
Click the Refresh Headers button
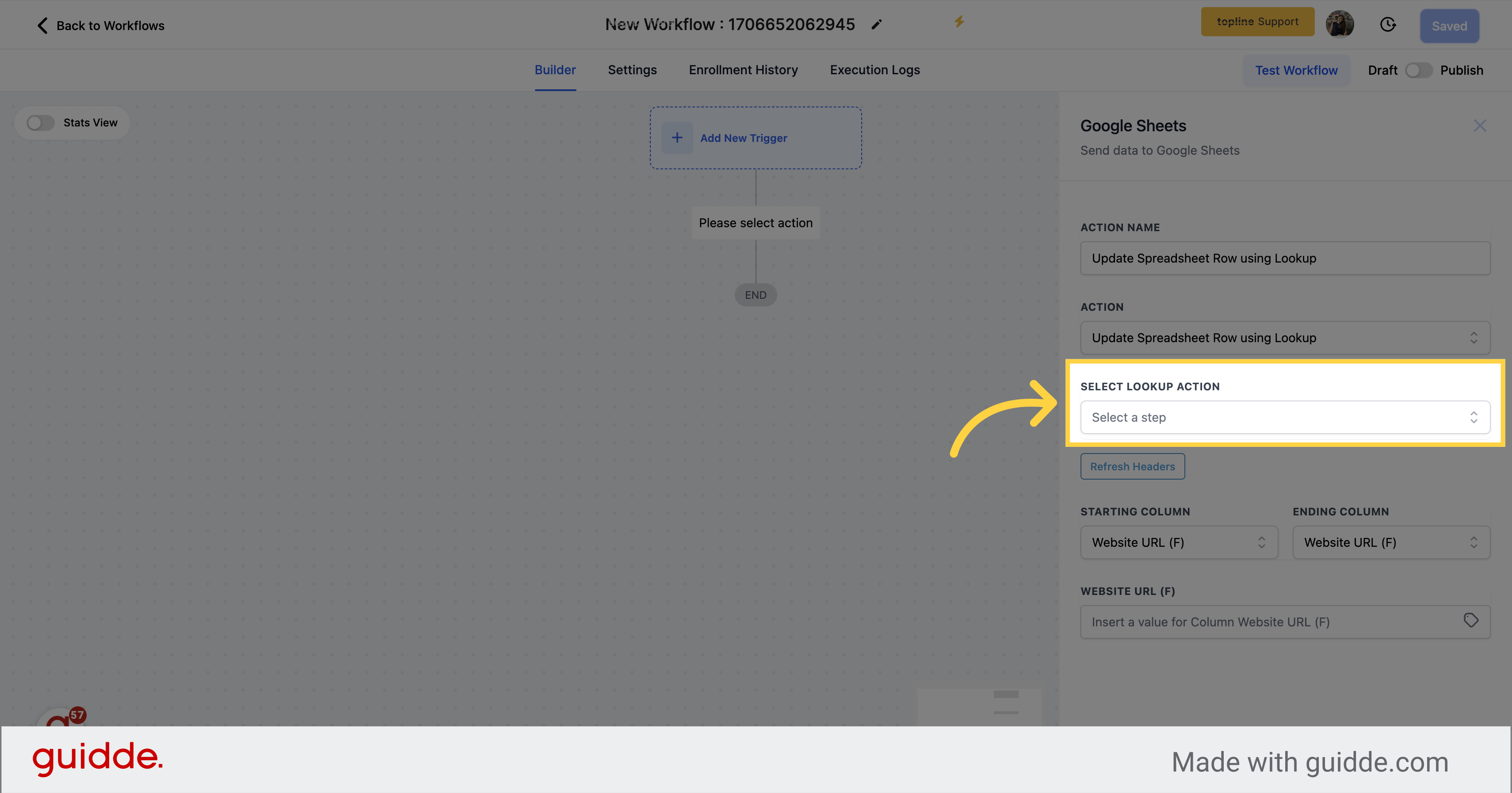pyautogui.click(x=1133, y=466)
